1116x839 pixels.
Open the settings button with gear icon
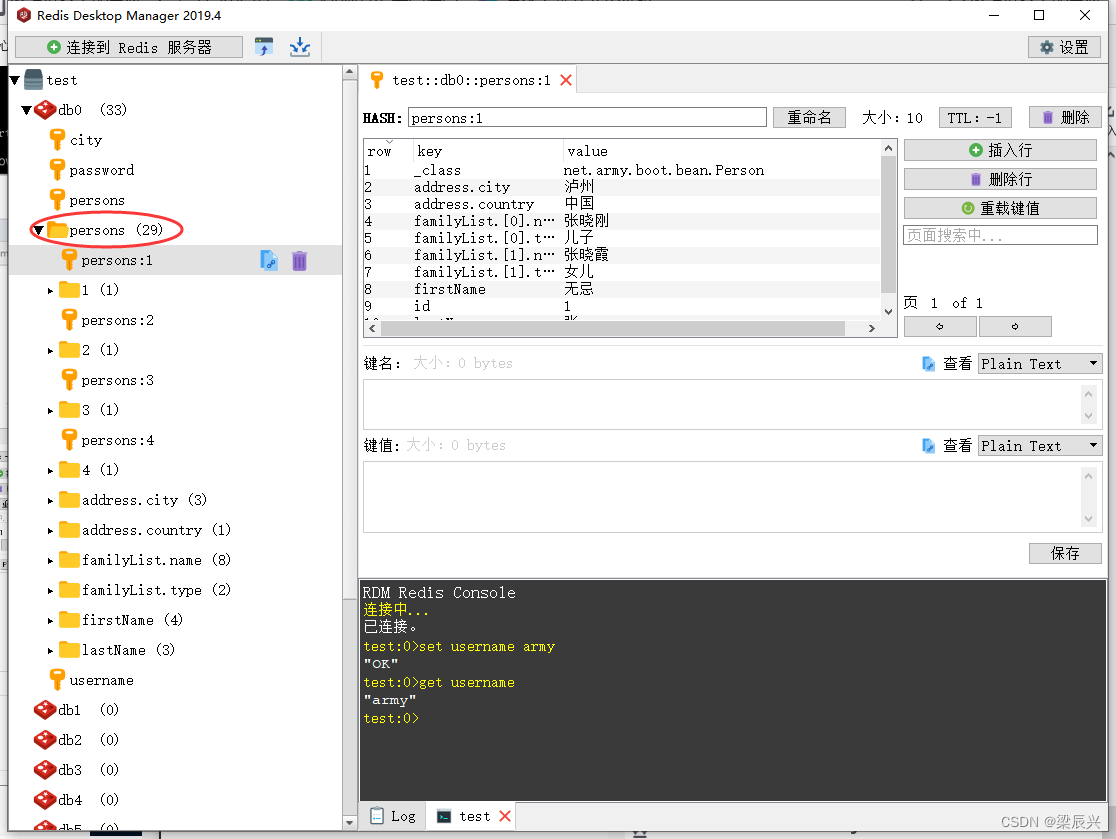point(1064,47)
